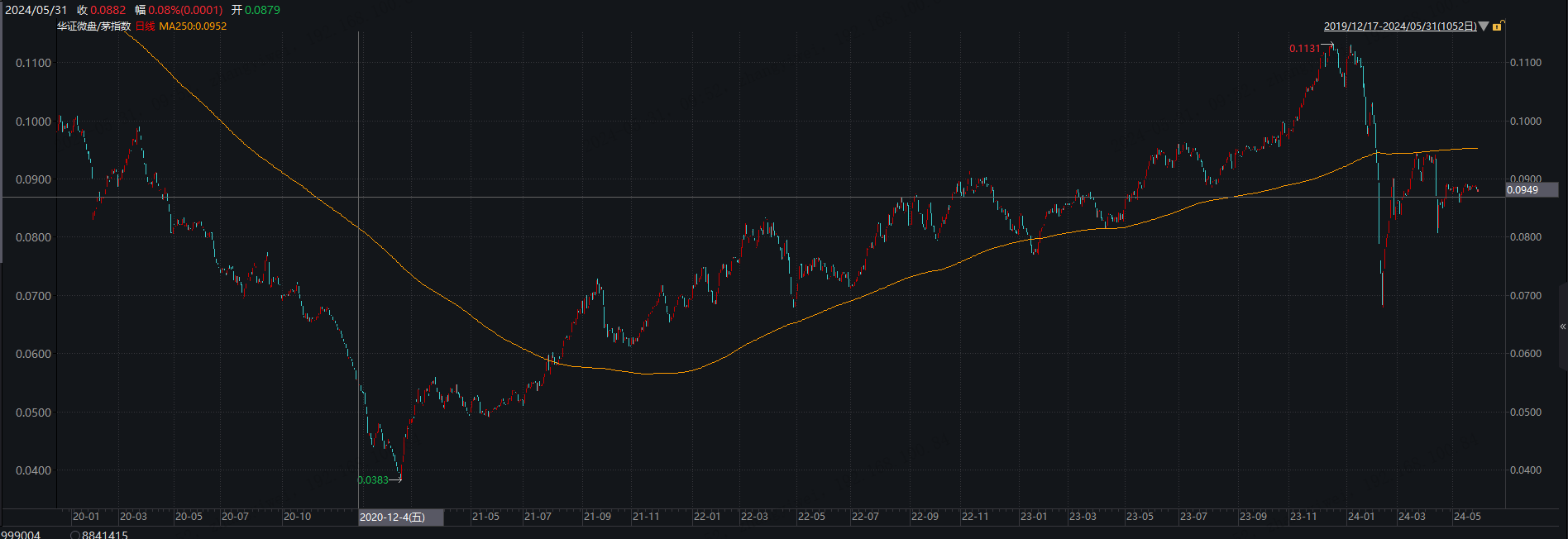Click the yellow unlock padlock icon
Image resolution: width=1568 pixels, height=539 pixels.
click(1498, 26)
